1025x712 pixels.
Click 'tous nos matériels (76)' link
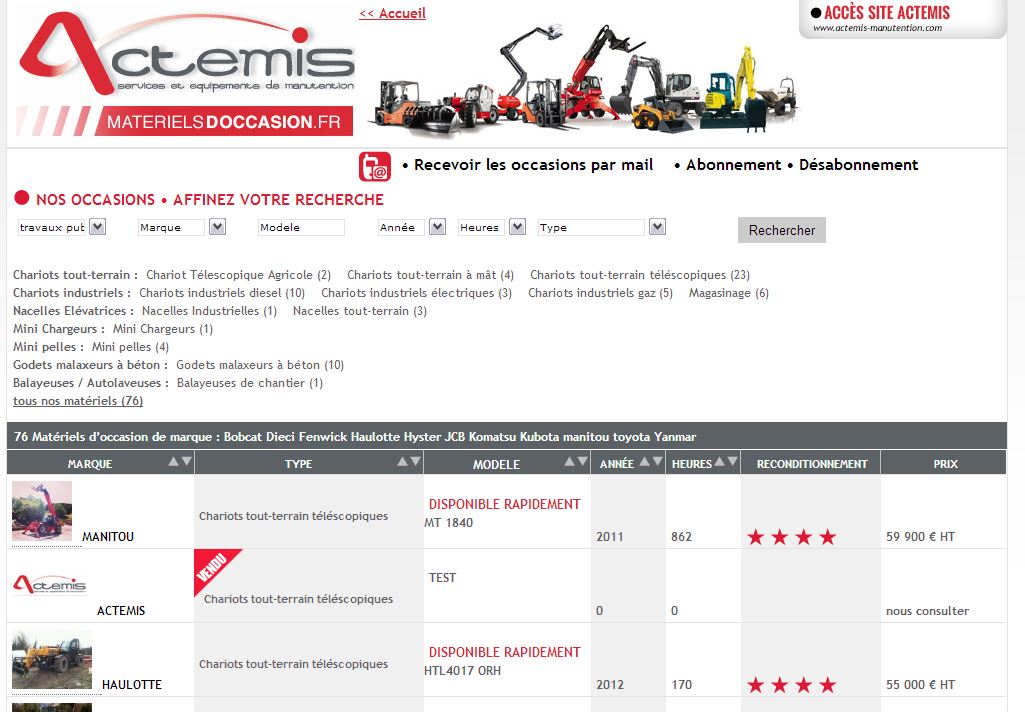tap(78, 401)
